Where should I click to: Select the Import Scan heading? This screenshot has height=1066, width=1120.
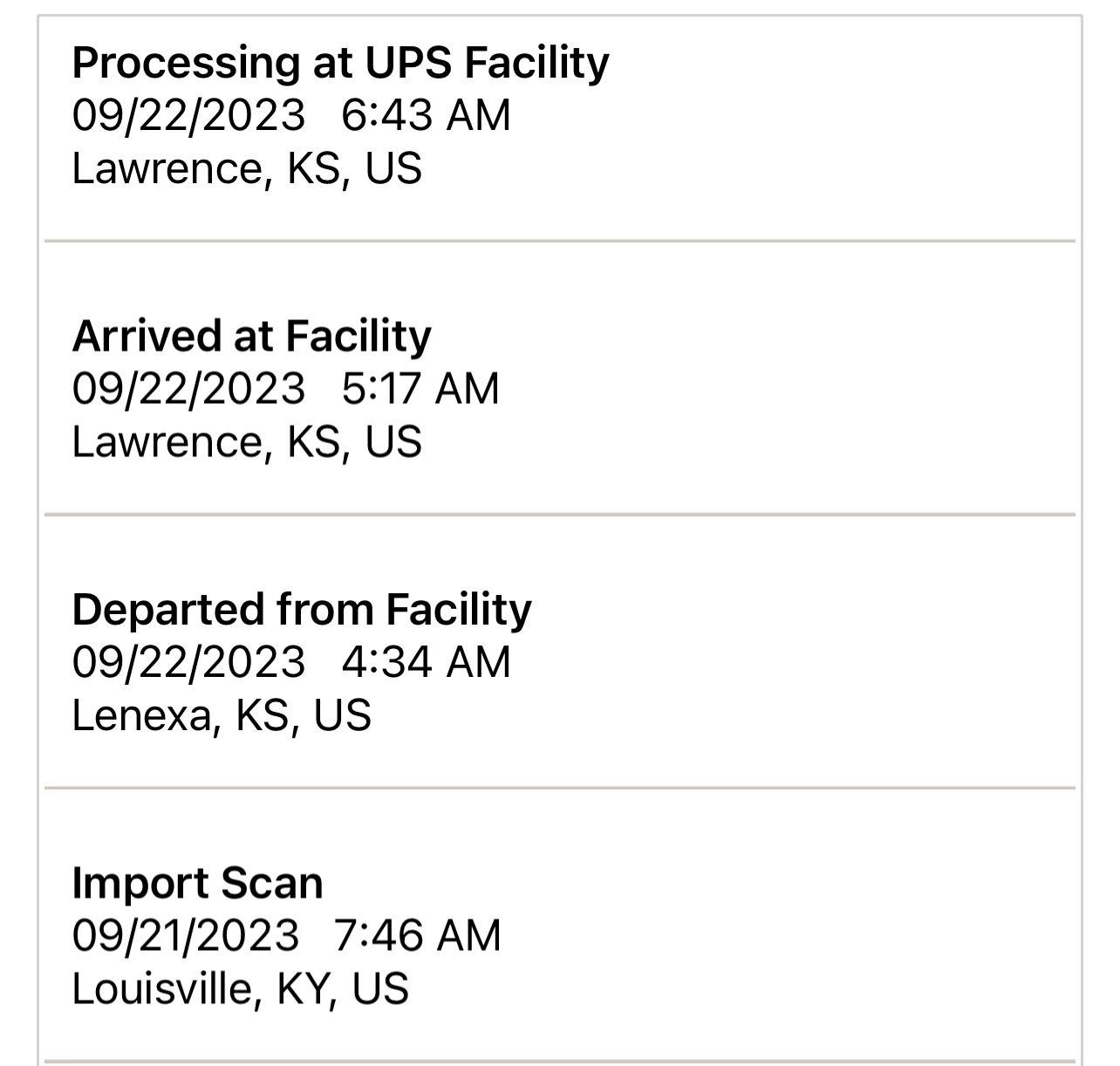tap(197, 883)
